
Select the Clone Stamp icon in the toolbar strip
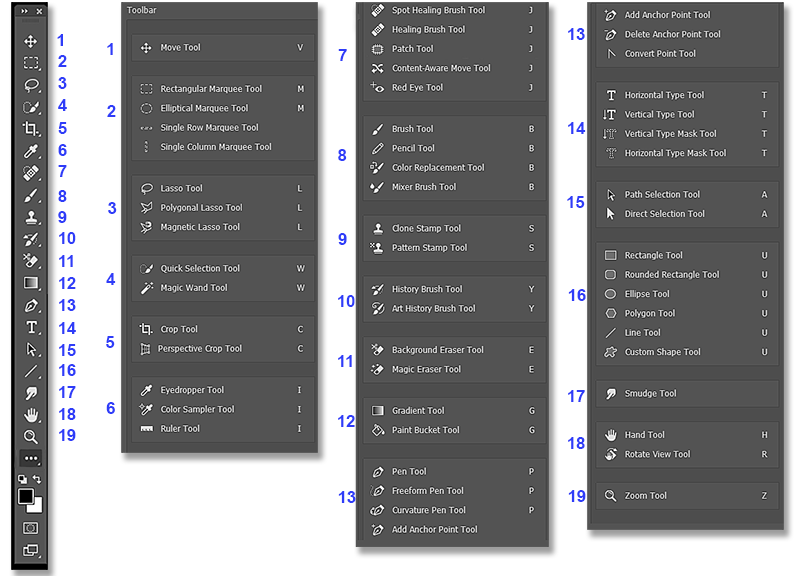[x=31, y=217]
